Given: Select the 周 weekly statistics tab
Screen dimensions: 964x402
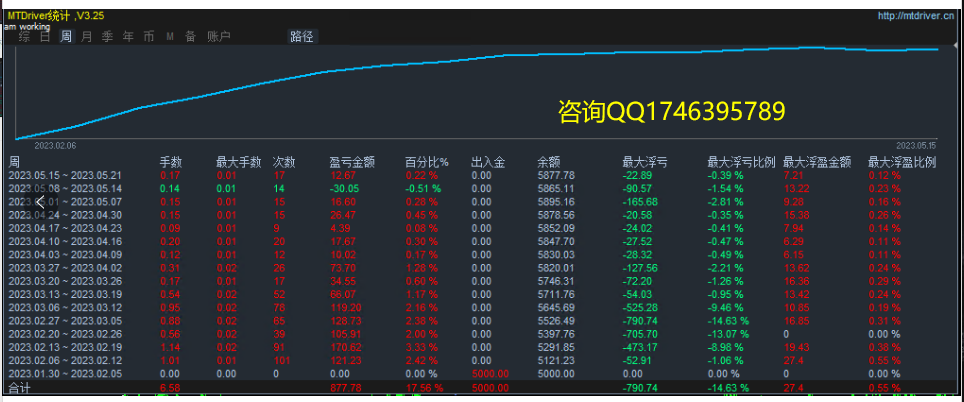Looking at the screenshot, I should pyautogui.click(x=66, y=37).
